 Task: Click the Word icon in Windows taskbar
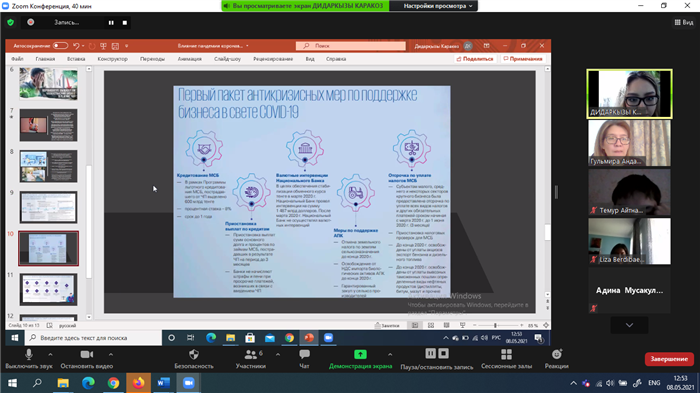(x=163, y=383)
